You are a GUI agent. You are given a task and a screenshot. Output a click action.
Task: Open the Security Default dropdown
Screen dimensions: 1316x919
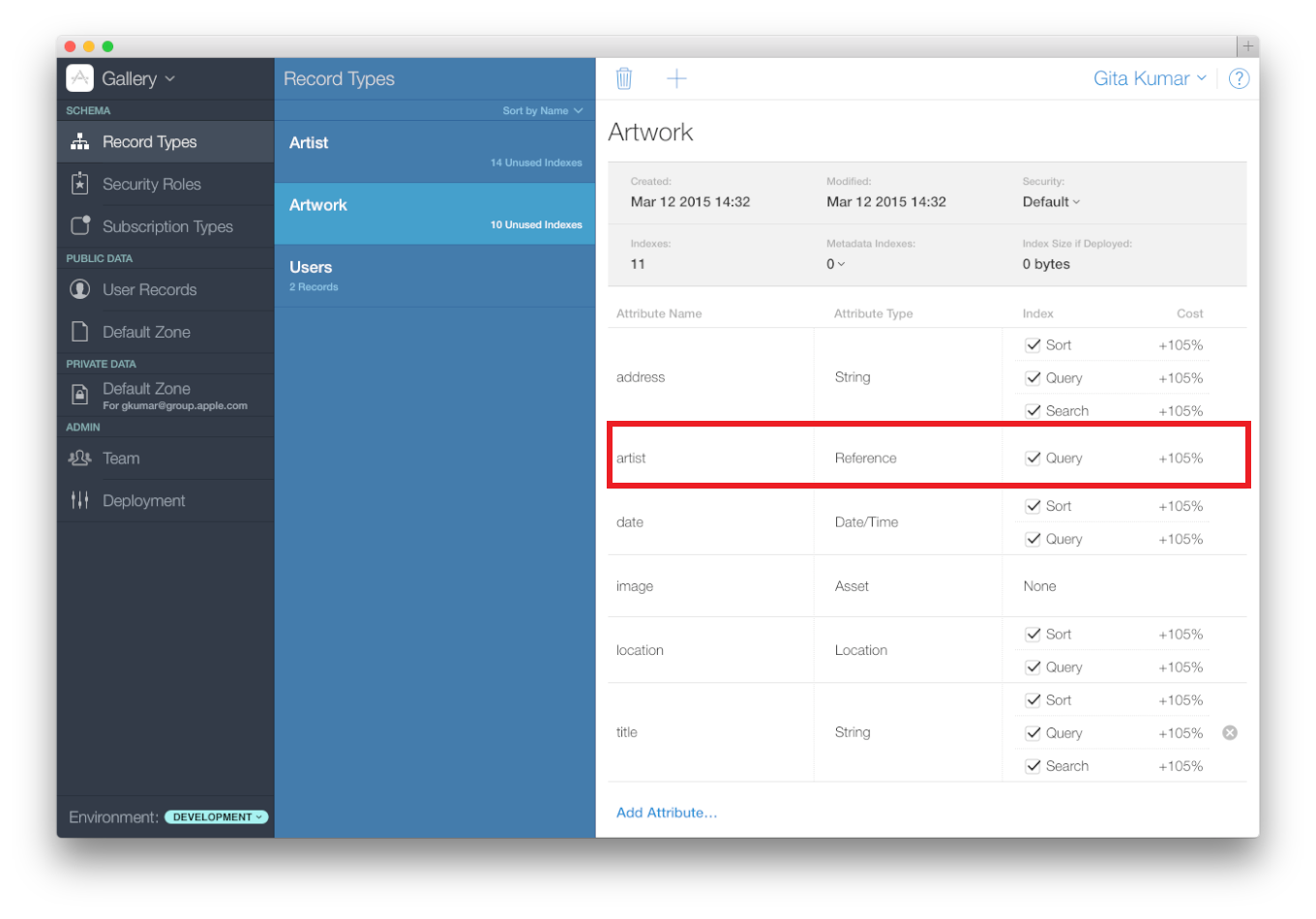click(x=1051, y=202)
